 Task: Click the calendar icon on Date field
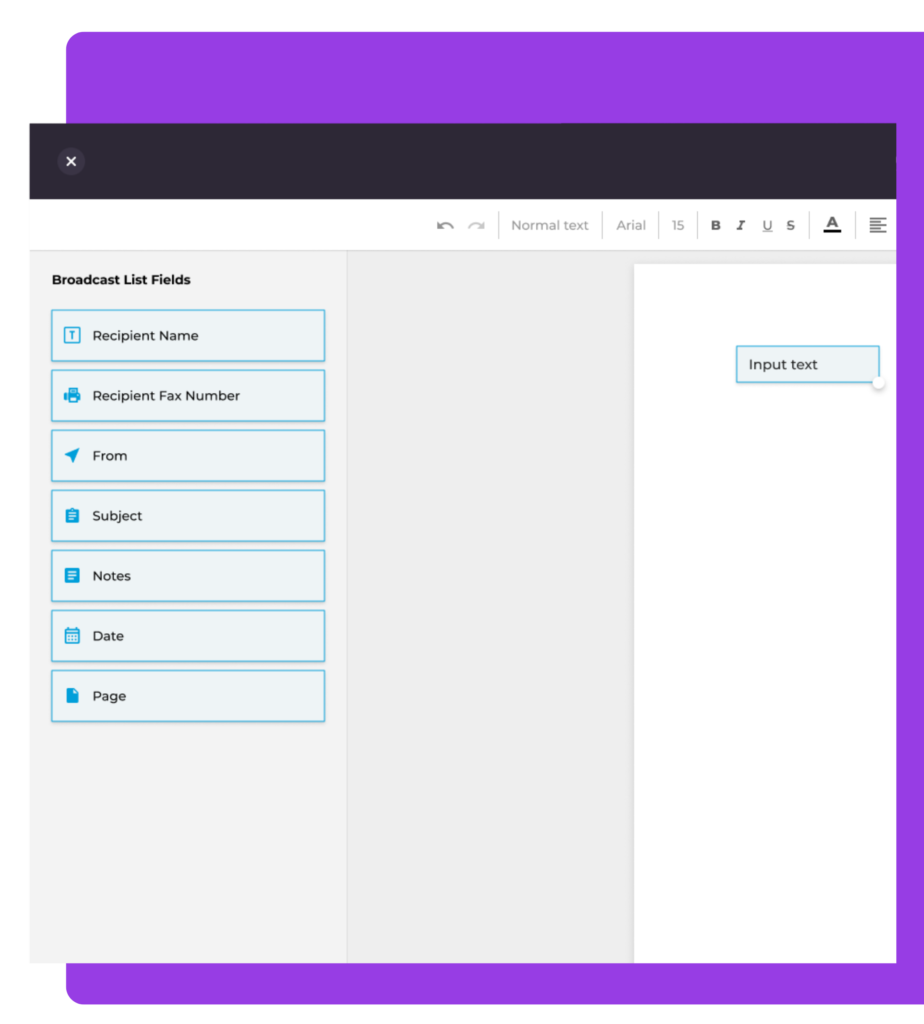71,635
